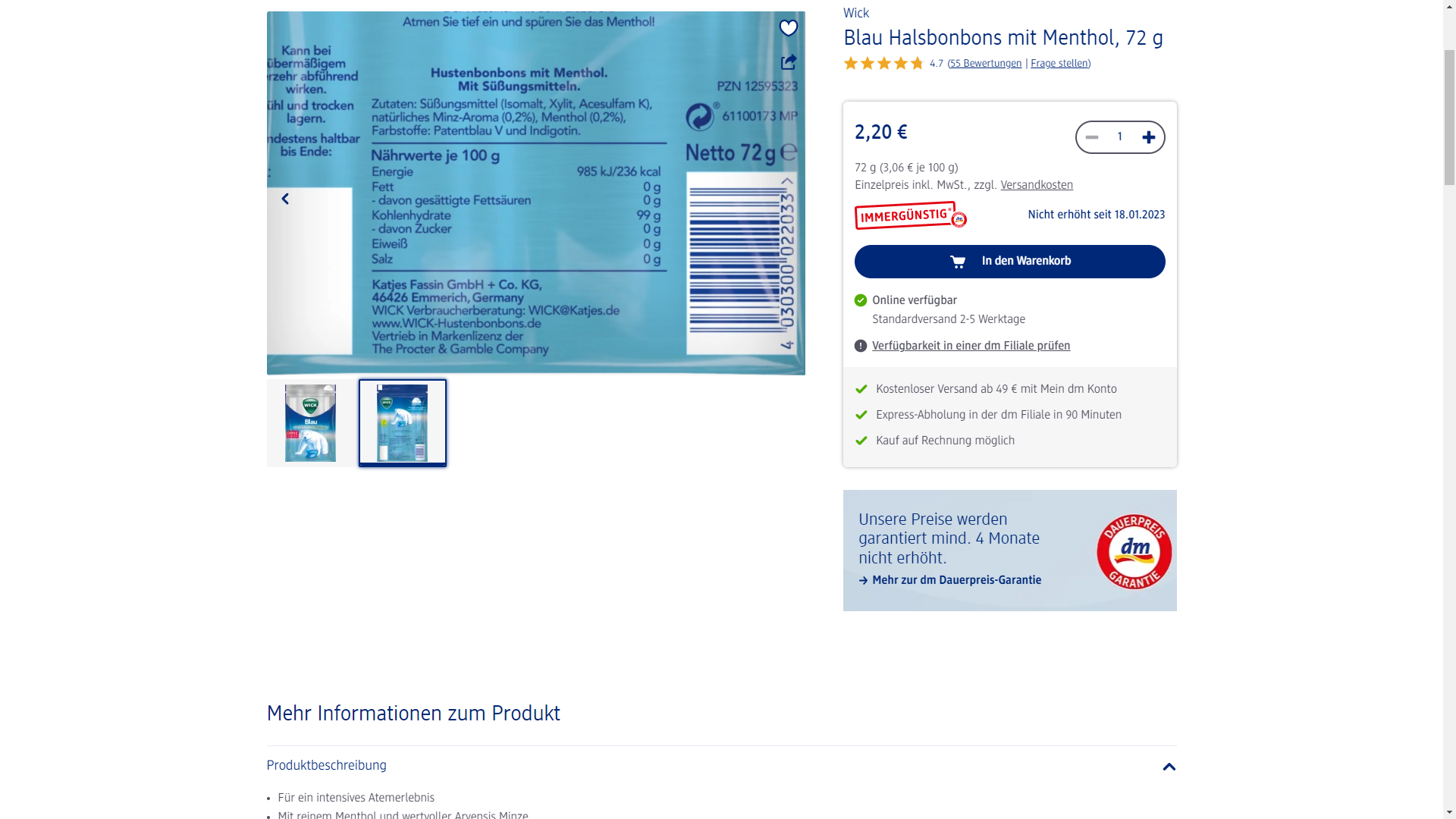
Task: Click the filiale availability info icon
Action: (861, 346)
